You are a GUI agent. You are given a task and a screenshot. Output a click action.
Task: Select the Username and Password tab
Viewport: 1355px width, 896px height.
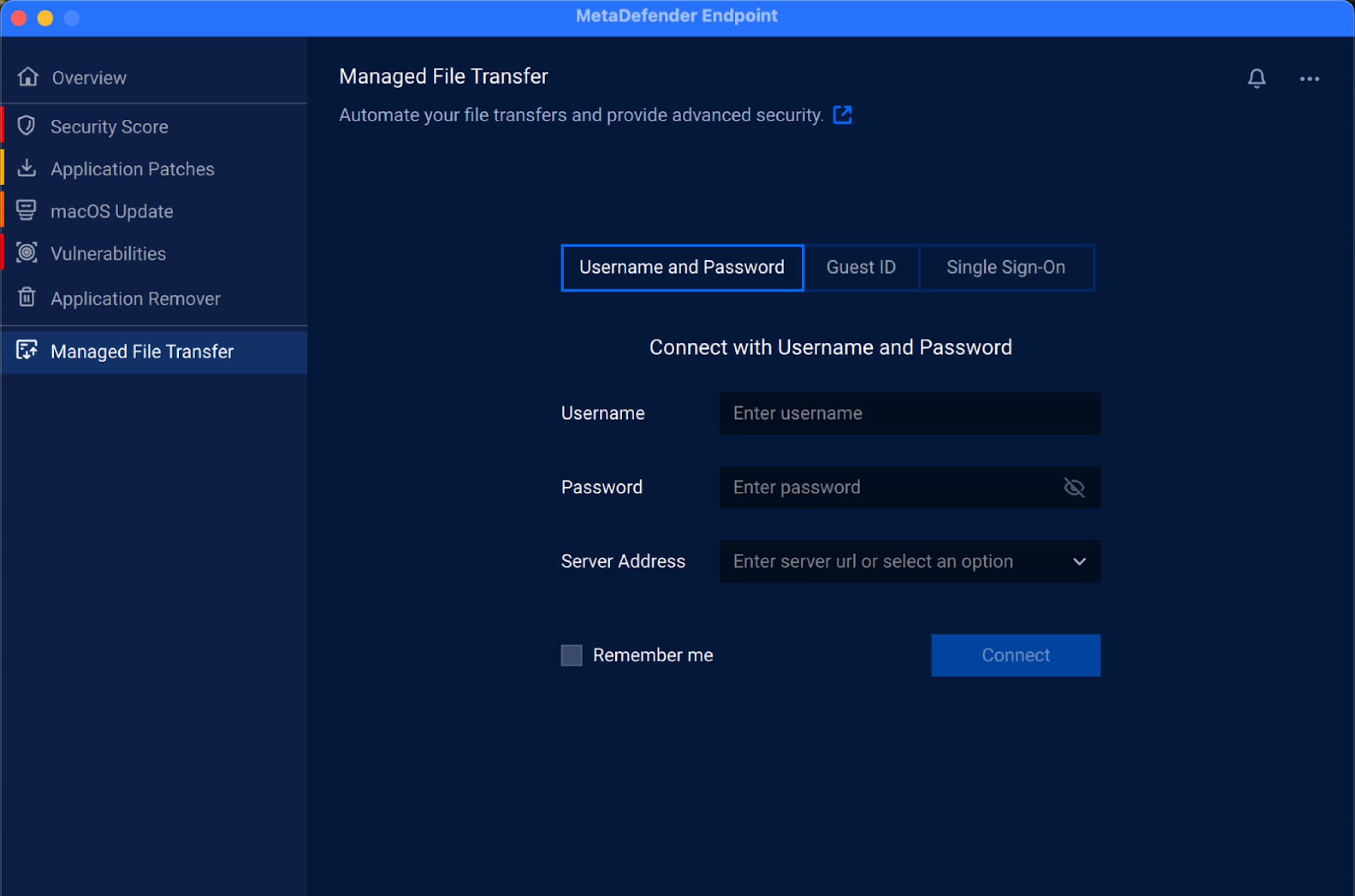[682, 268]
